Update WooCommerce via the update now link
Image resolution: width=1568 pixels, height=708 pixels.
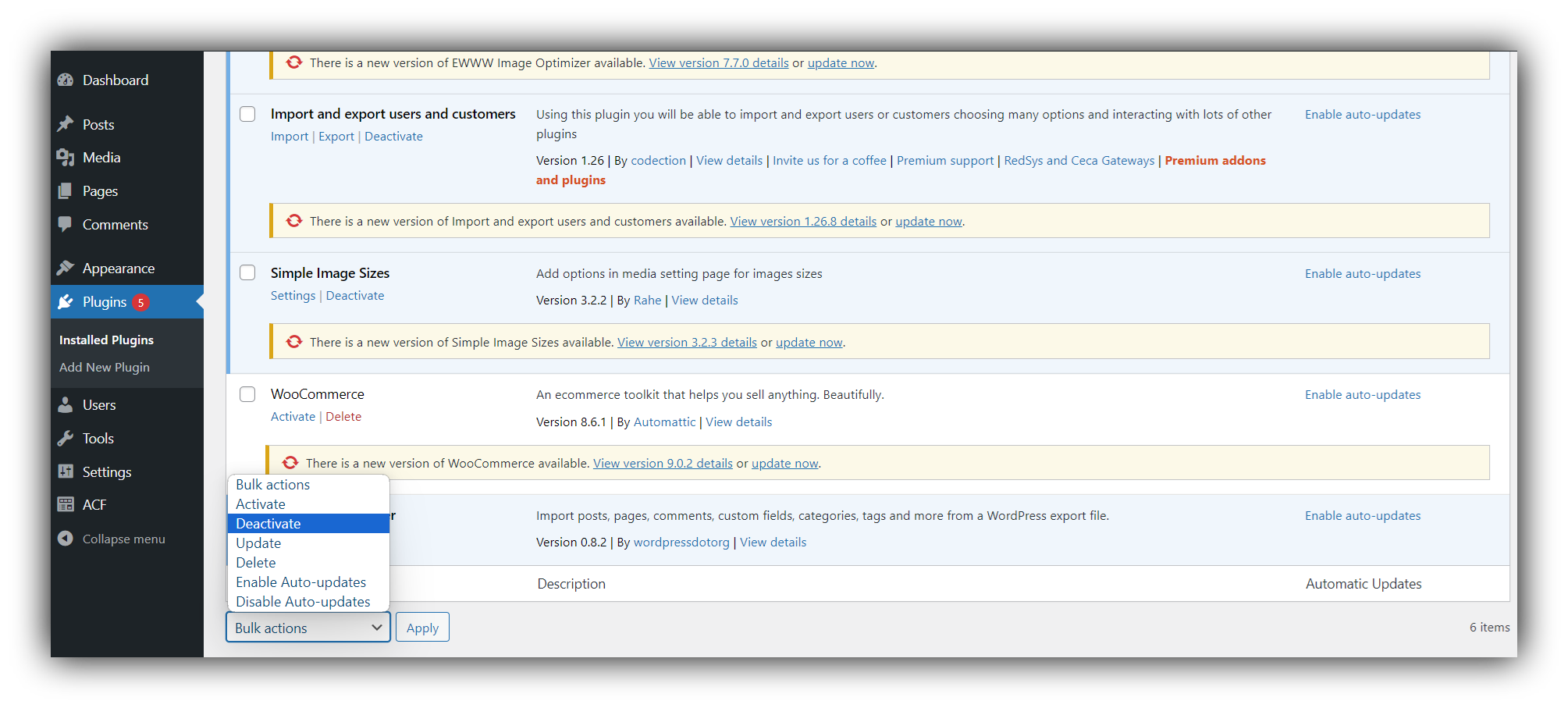tap(784, 462)
